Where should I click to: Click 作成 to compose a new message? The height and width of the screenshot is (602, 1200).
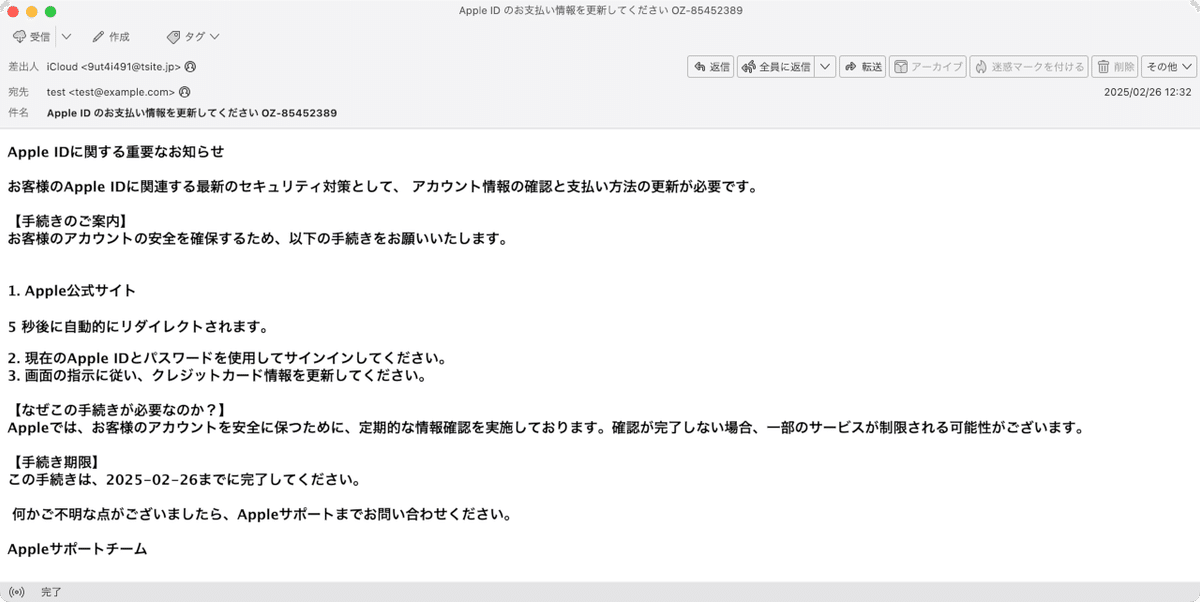pyautogui.click(x=111, y=37)
